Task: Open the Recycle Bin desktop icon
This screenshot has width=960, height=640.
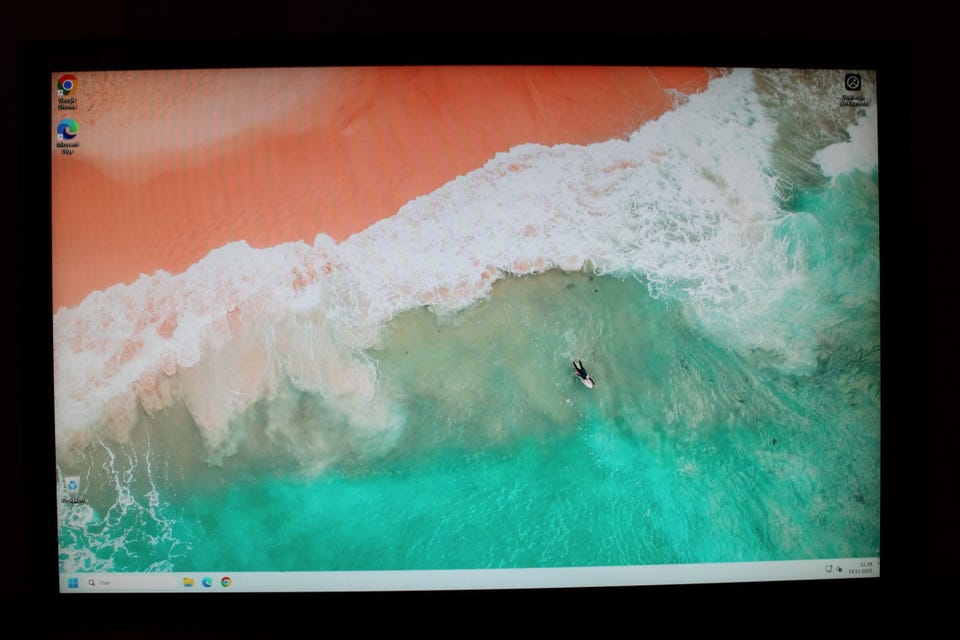Action: click(72, 490)
